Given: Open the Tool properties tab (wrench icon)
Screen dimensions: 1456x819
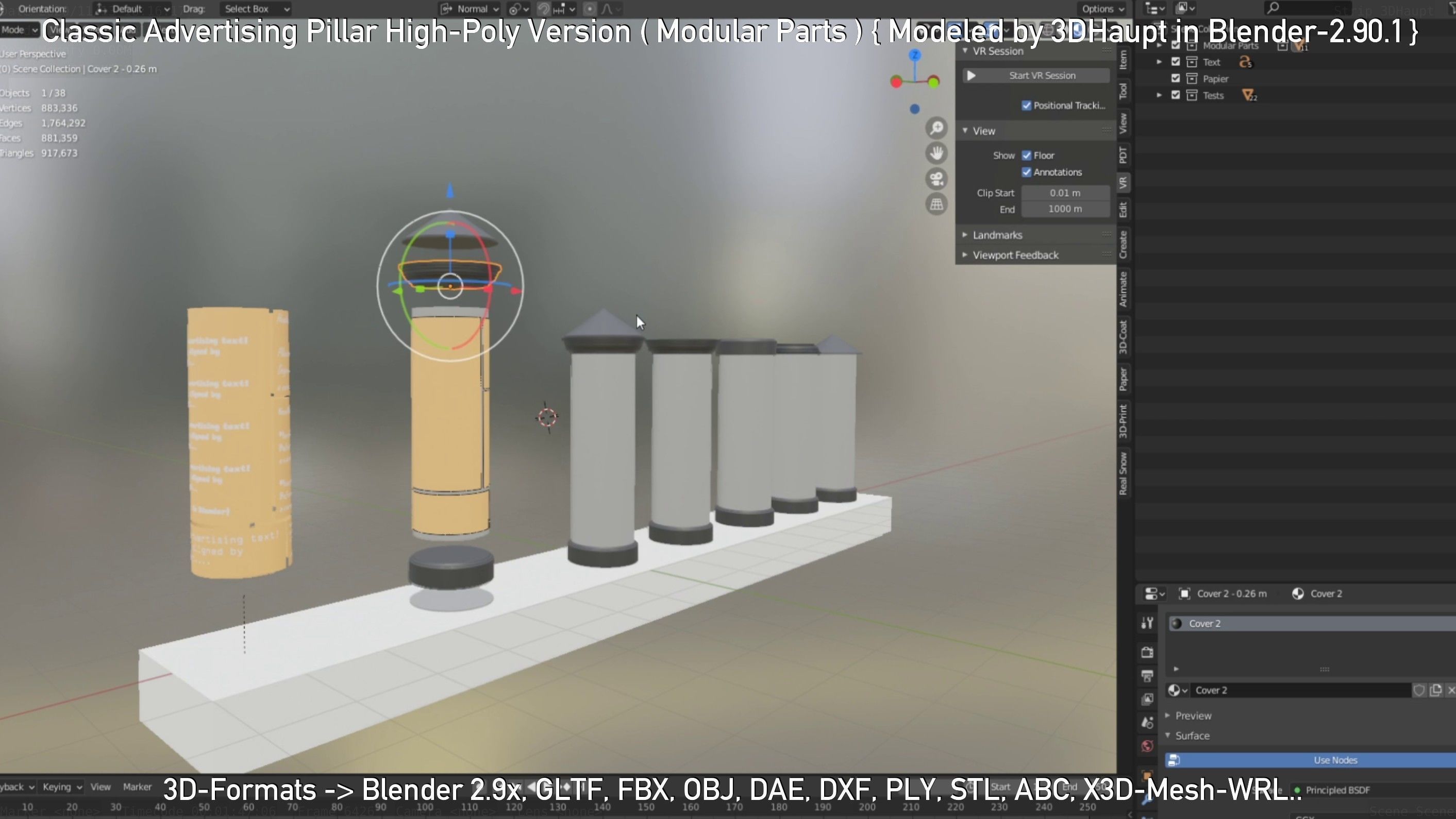Looking at the screenshot, I should pos(1147,623).
